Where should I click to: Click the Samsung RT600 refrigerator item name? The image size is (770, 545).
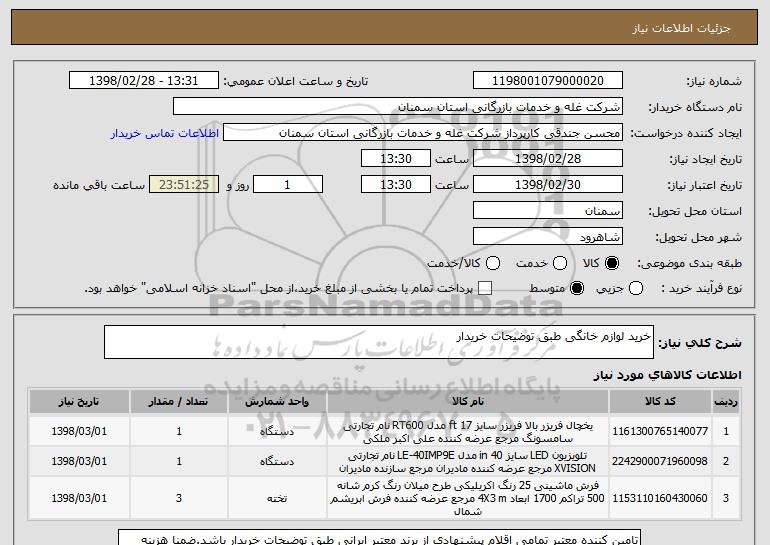coord(468,432)
